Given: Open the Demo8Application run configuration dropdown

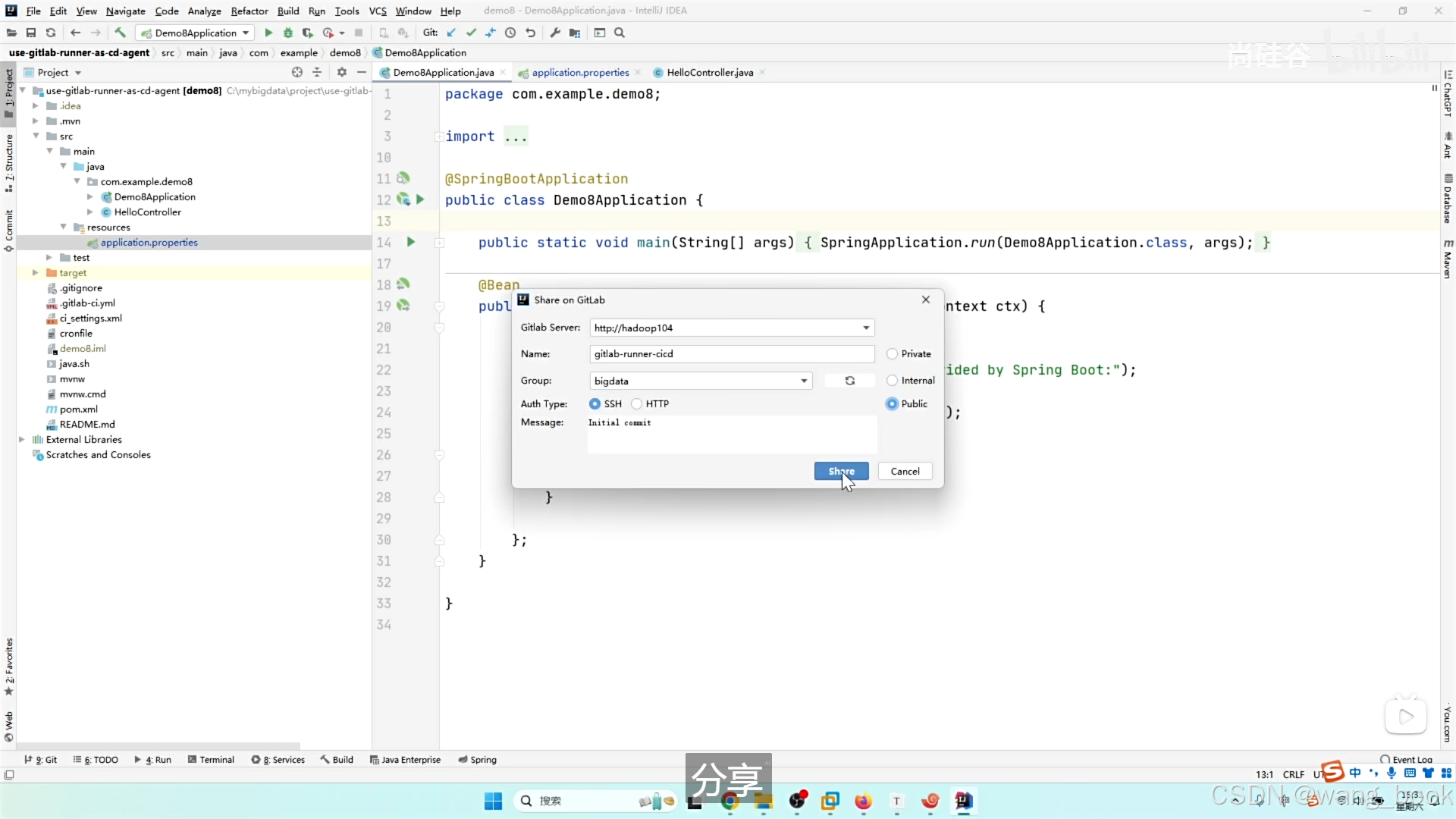Looking at the screenshot, I should coord(195,33).
